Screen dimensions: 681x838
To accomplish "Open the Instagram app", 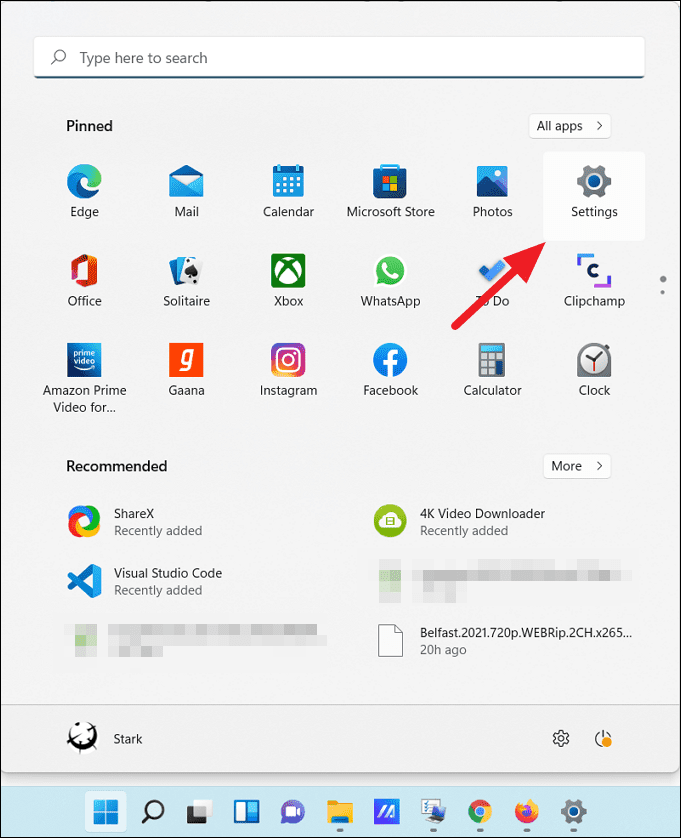I will [288, 370].
